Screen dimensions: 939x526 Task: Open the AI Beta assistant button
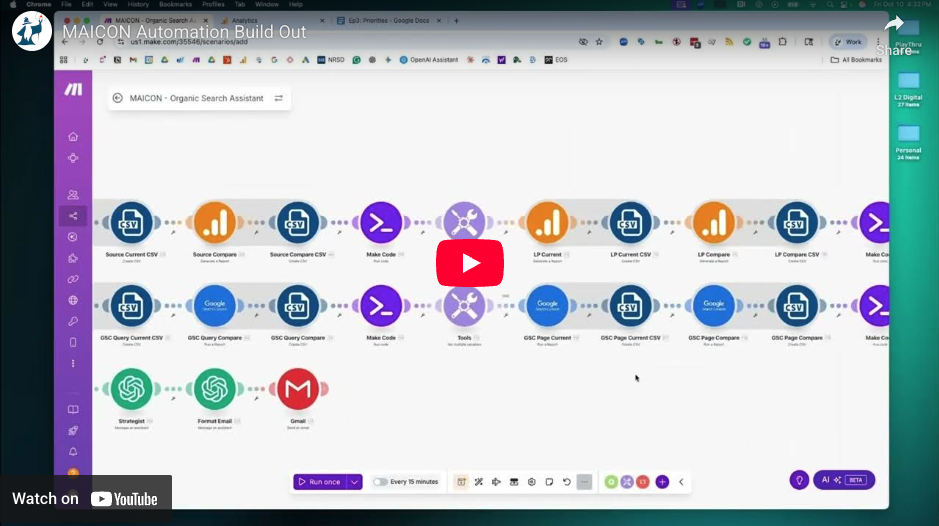pyautogui.click(x=844, y=480)
